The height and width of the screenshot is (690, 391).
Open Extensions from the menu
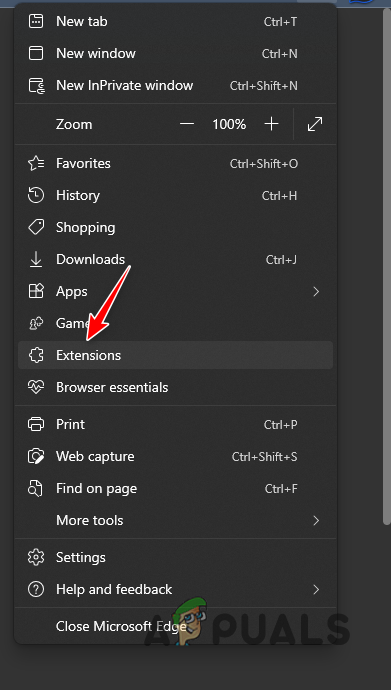click(x=175, y=355)
